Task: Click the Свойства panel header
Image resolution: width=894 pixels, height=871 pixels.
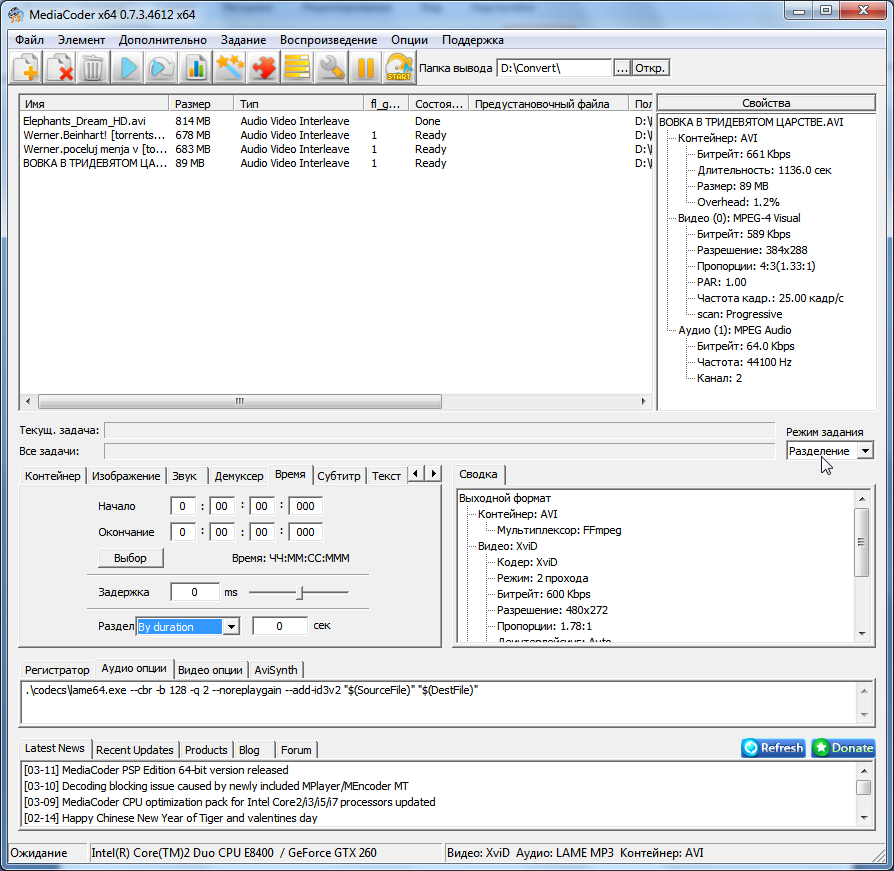Action: coord(766,103)
